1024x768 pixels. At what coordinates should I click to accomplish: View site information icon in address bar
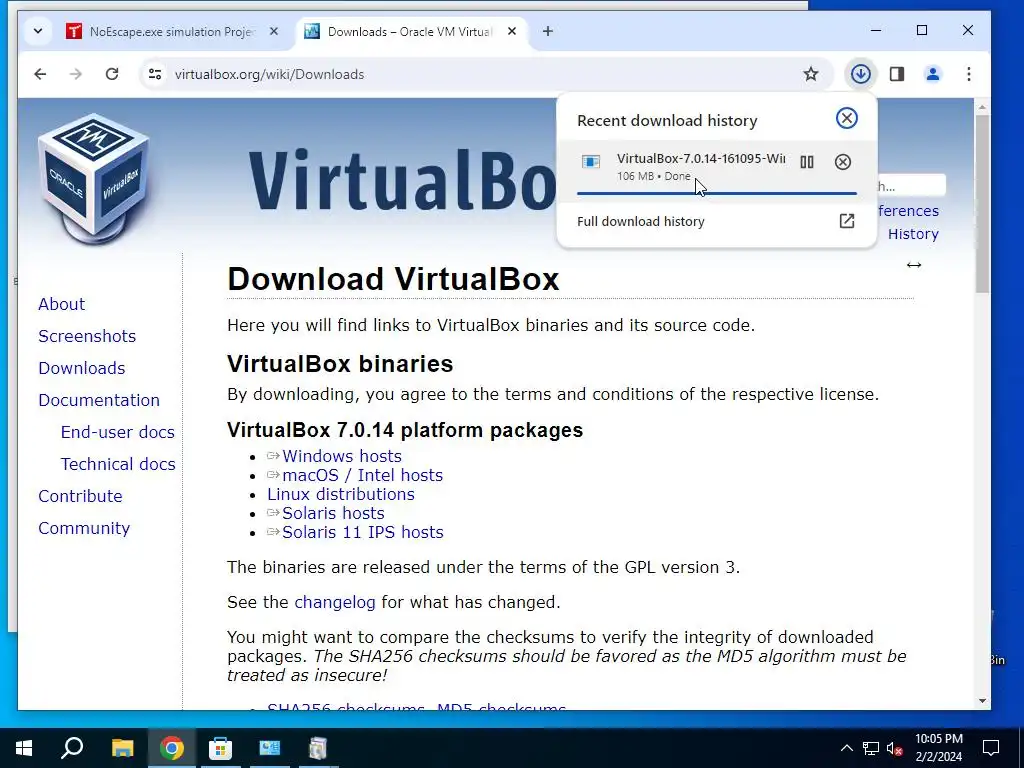pos(155,74)
